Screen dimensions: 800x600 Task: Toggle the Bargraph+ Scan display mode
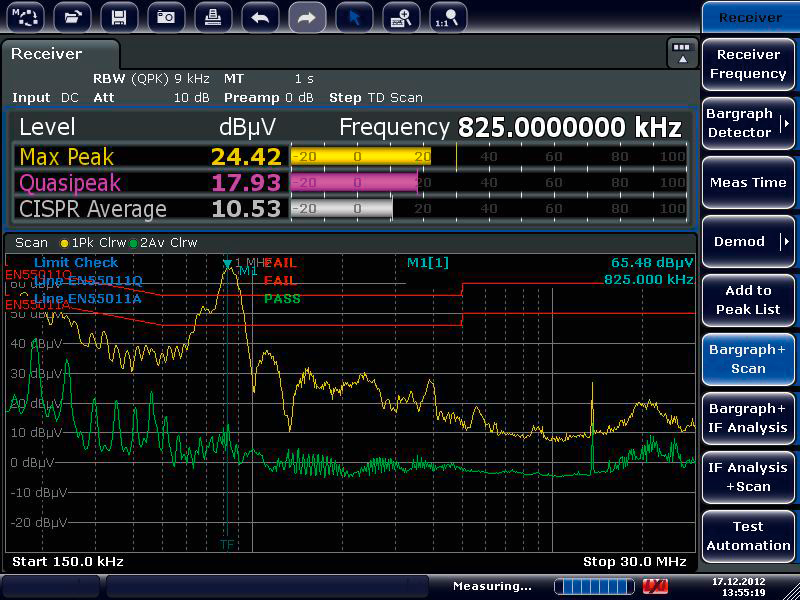click(748, 359)
